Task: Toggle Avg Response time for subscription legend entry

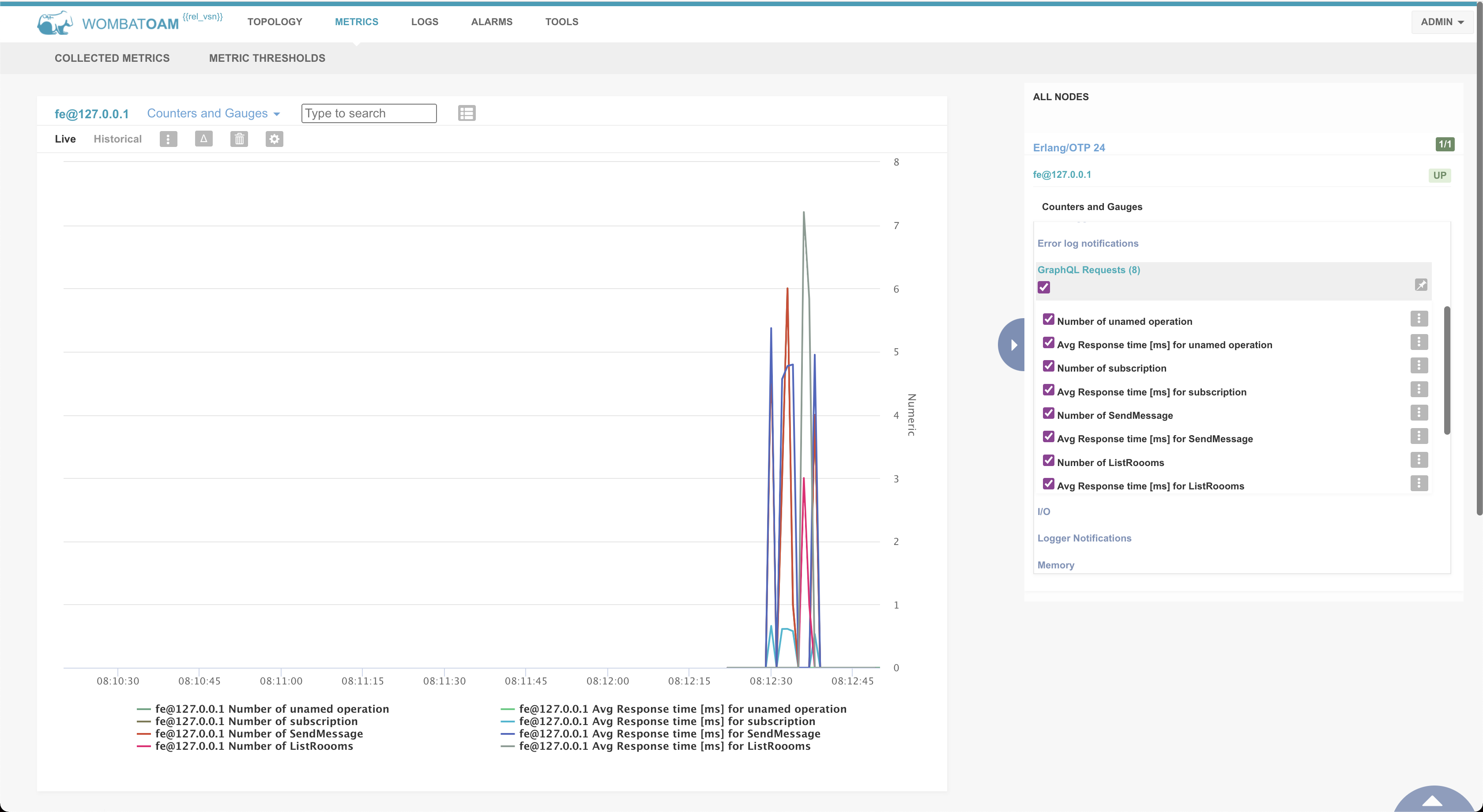Action: [658, 721]
